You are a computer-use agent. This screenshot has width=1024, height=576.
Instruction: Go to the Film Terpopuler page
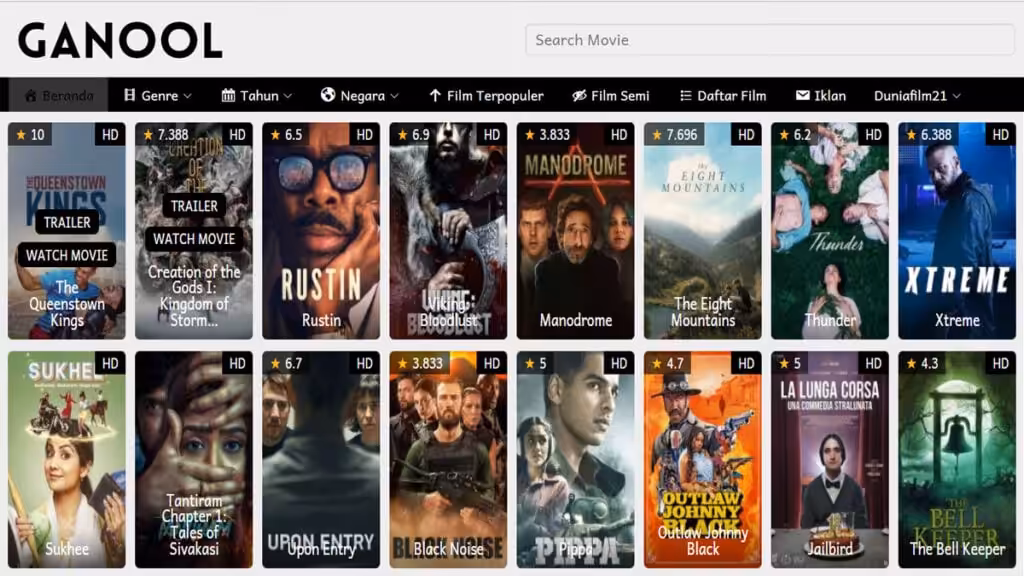[495, 96]
